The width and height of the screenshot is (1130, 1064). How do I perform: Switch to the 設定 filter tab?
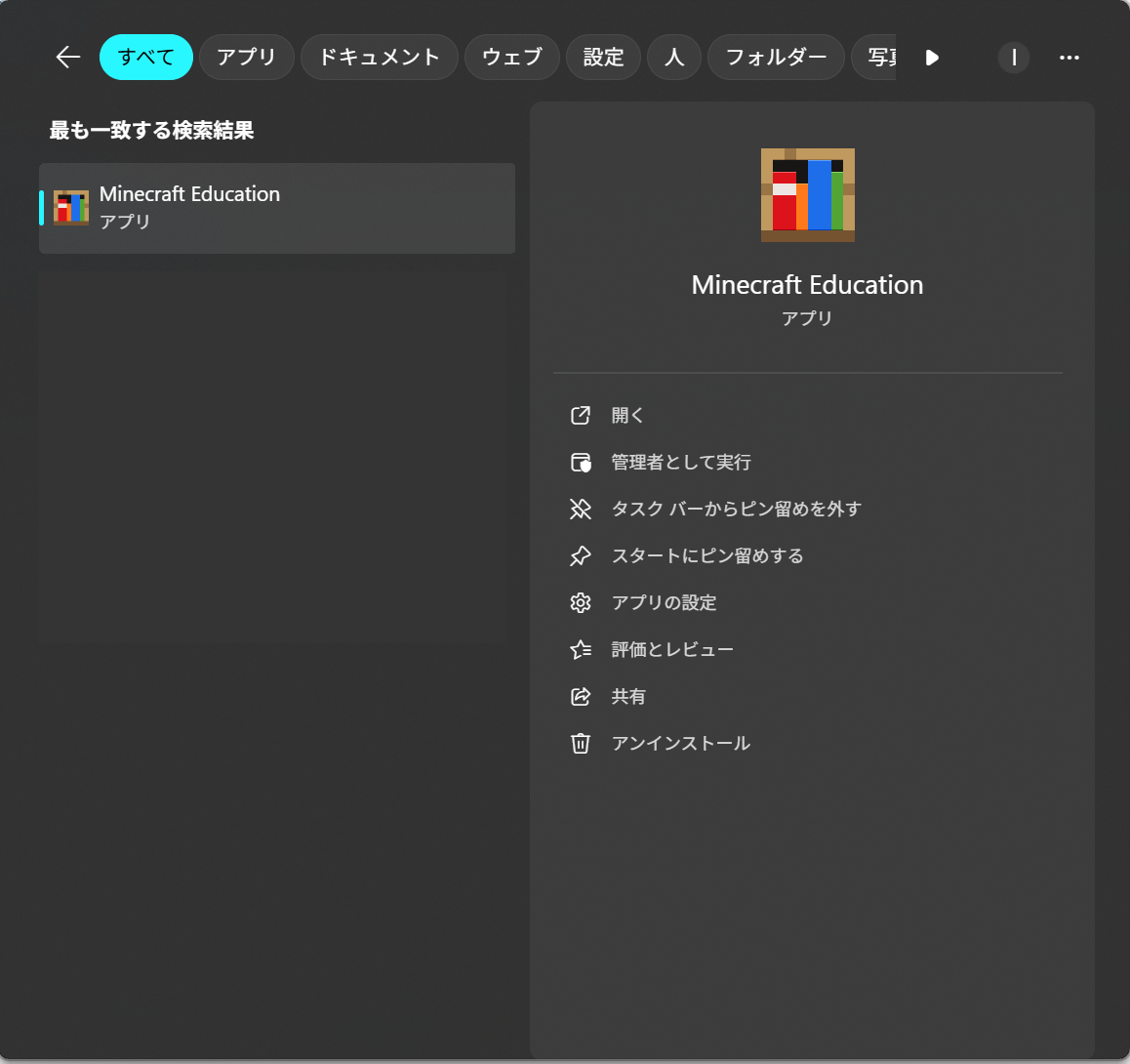pos(604,57)
